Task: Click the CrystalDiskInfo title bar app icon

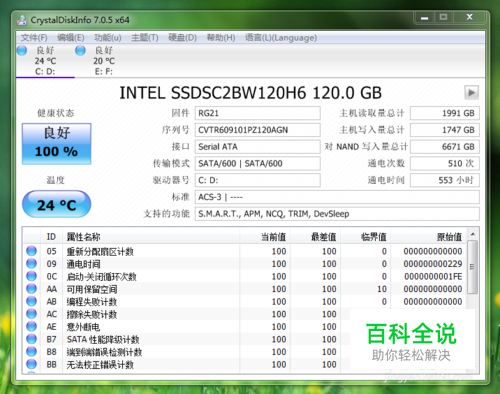Action: click(x=22, y=20)
